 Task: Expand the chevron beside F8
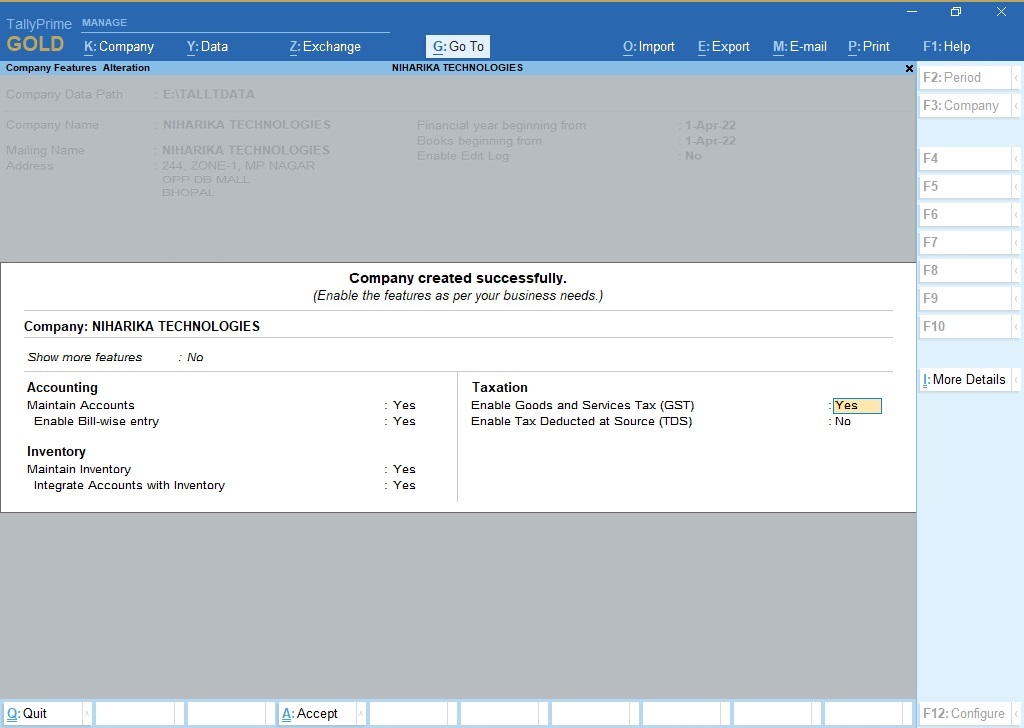coord(1016,271)
